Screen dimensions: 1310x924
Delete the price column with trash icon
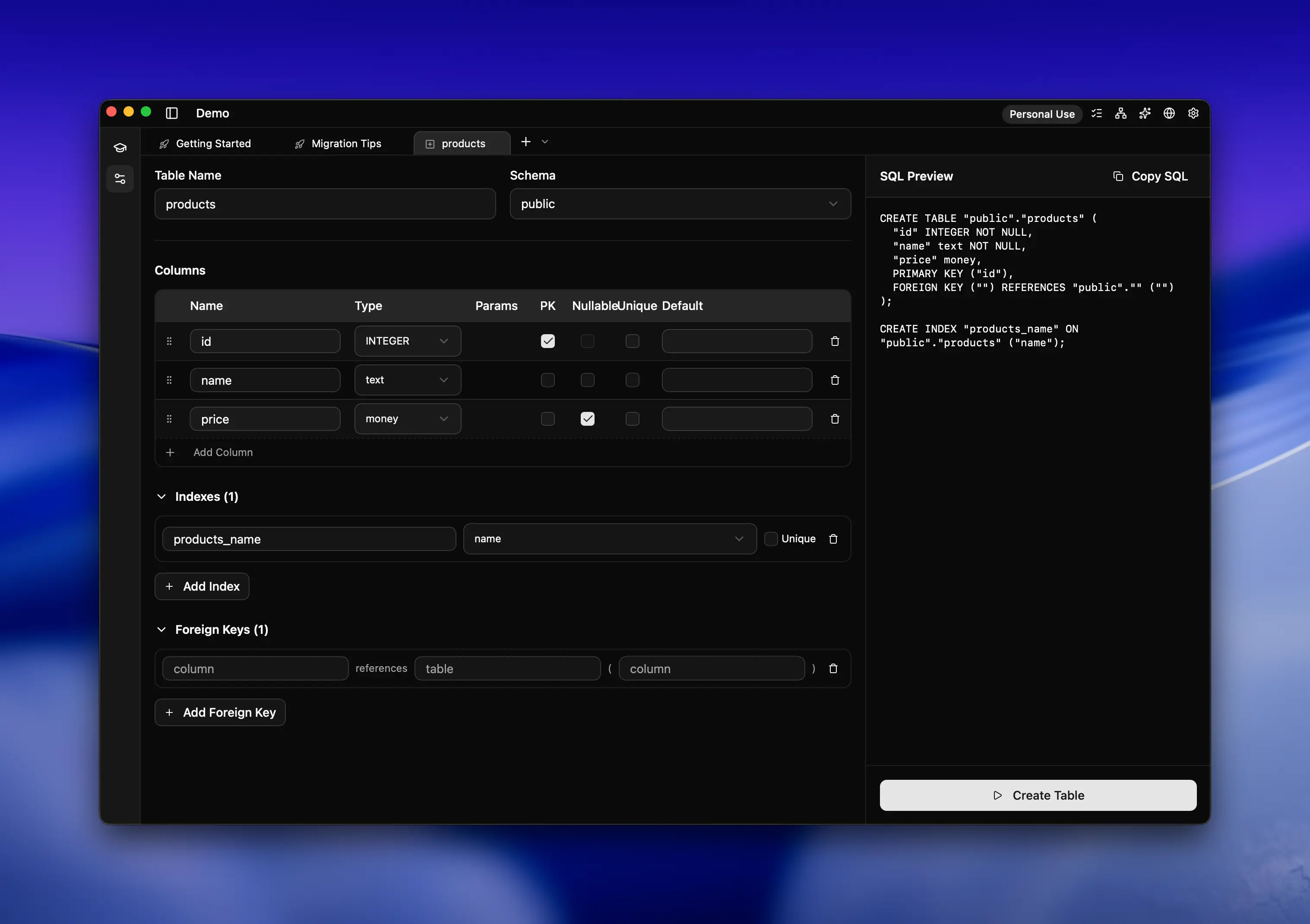(835, 419)
